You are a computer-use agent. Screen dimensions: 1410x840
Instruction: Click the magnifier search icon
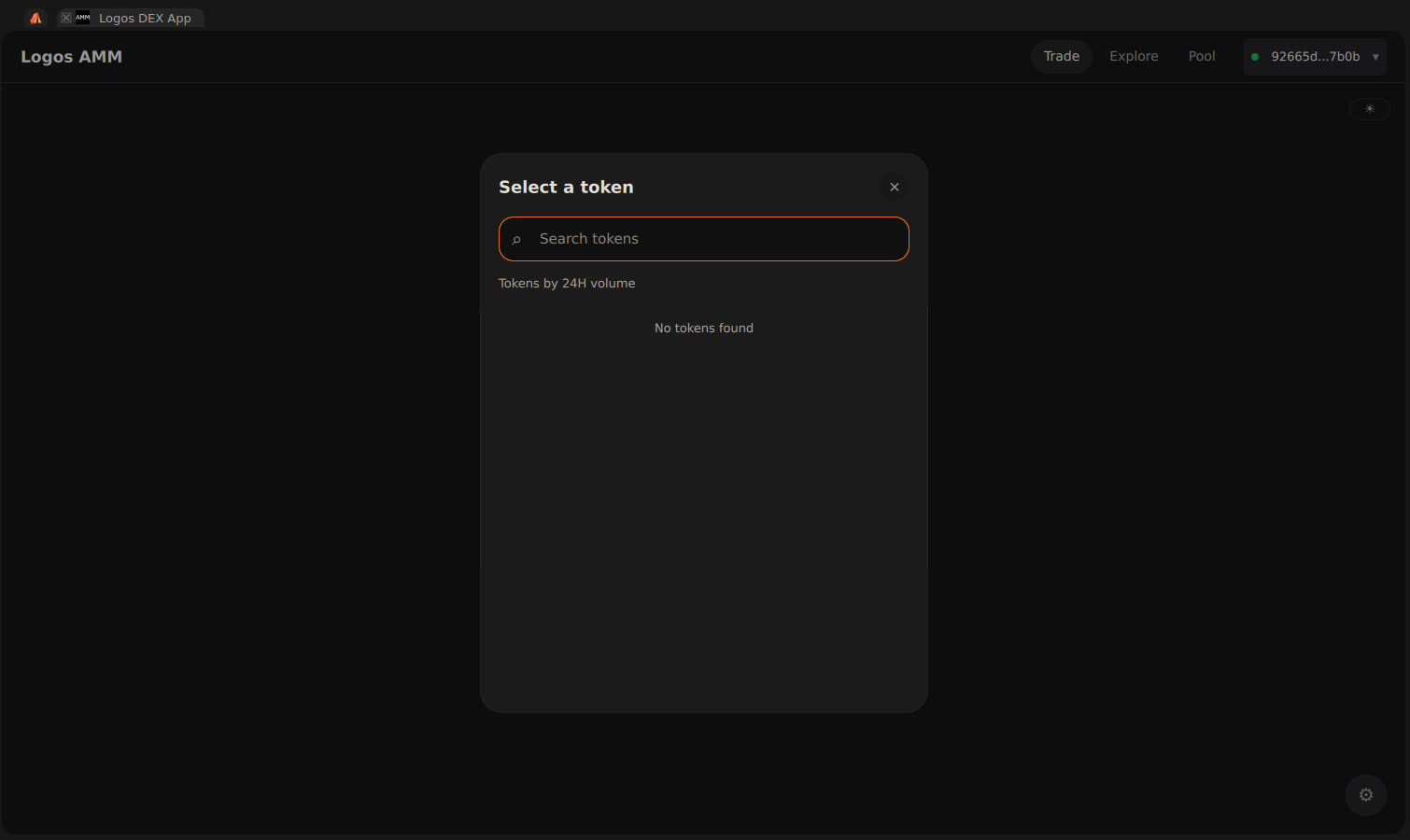coord(516,240)
